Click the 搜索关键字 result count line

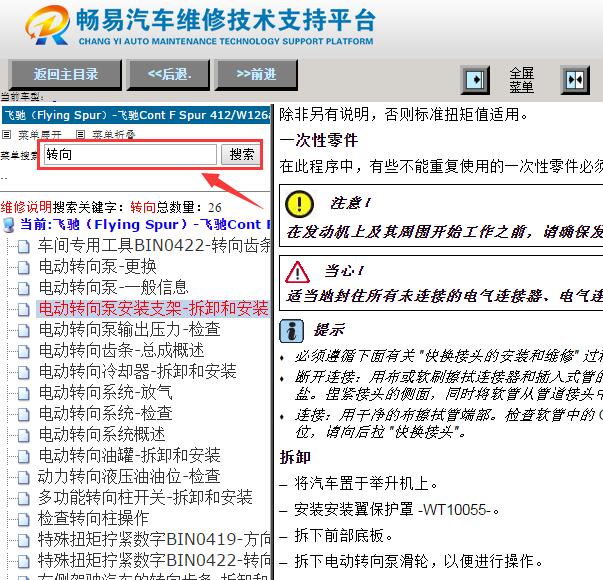click(x=111, y=207)
